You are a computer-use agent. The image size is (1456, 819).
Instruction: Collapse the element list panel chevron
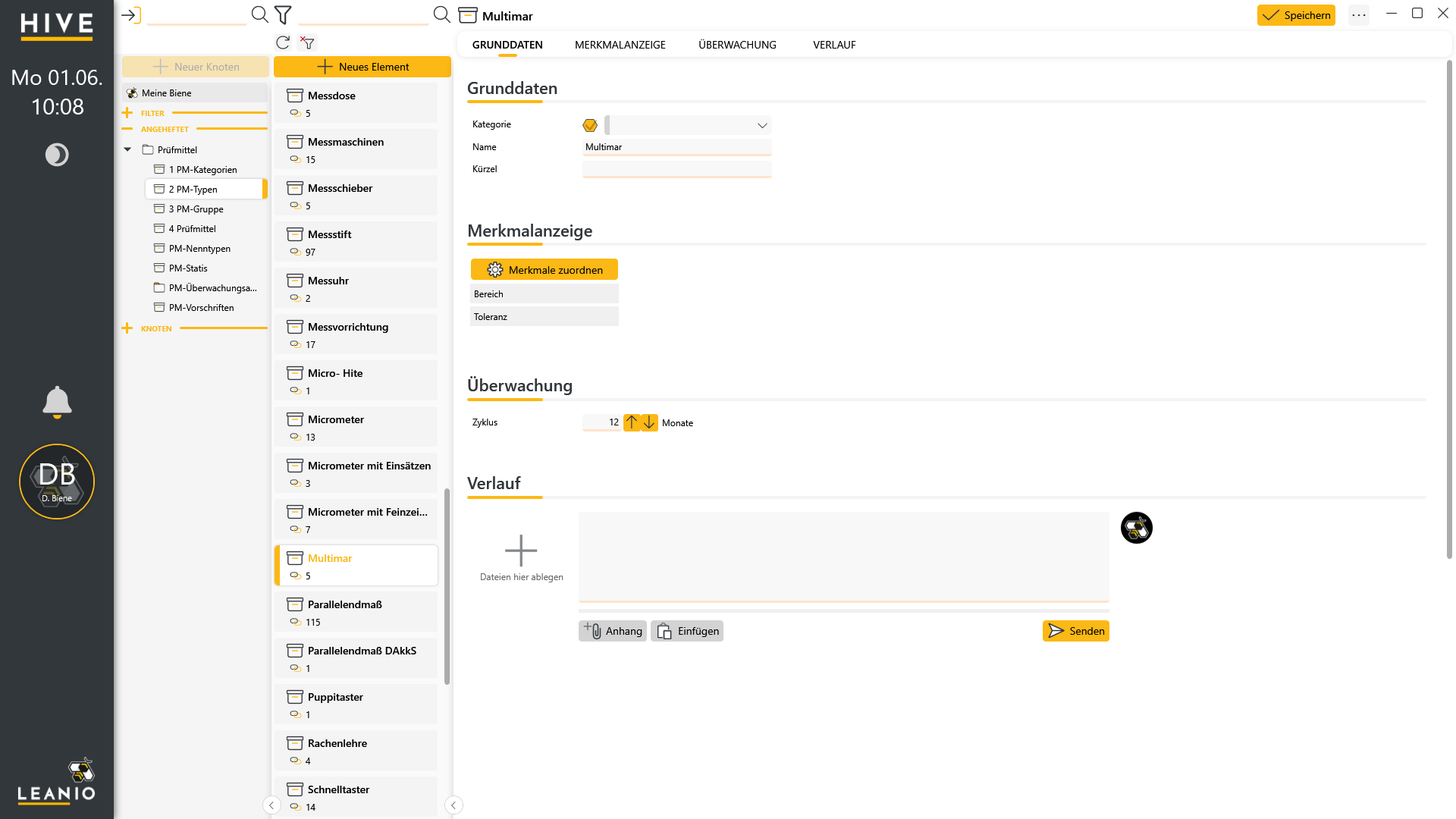tap(453, 805)
